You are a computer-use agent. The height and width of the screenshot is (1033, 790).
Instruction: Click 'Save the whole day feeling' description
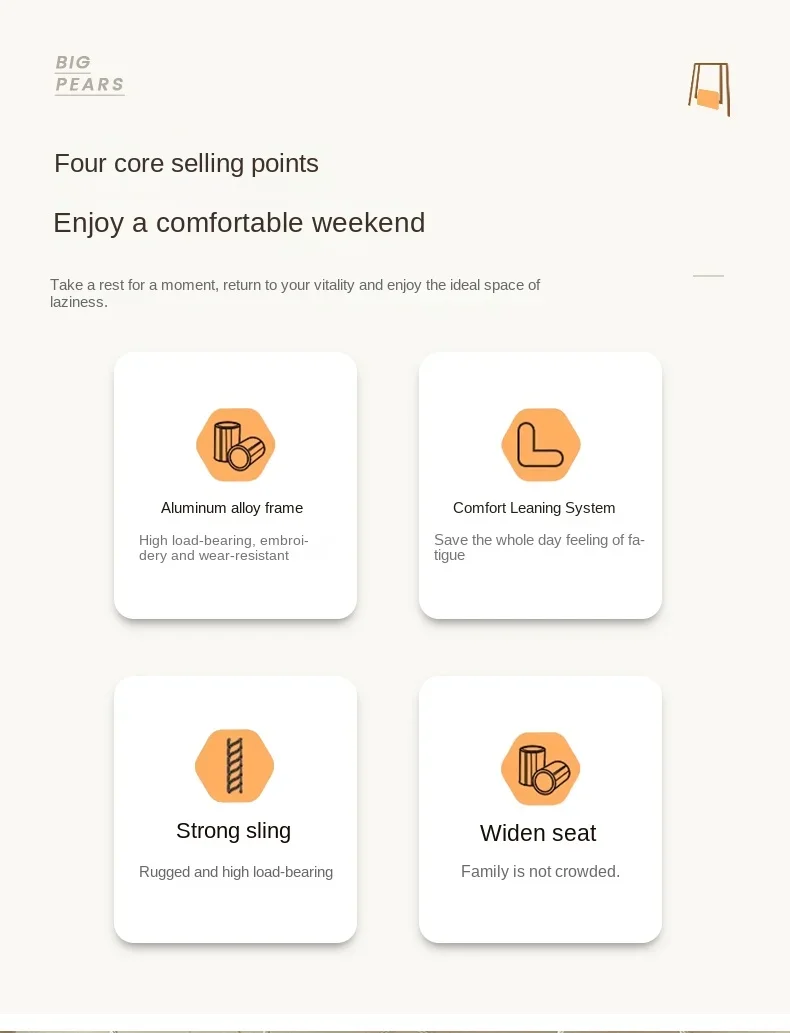(x=539, y=547)
